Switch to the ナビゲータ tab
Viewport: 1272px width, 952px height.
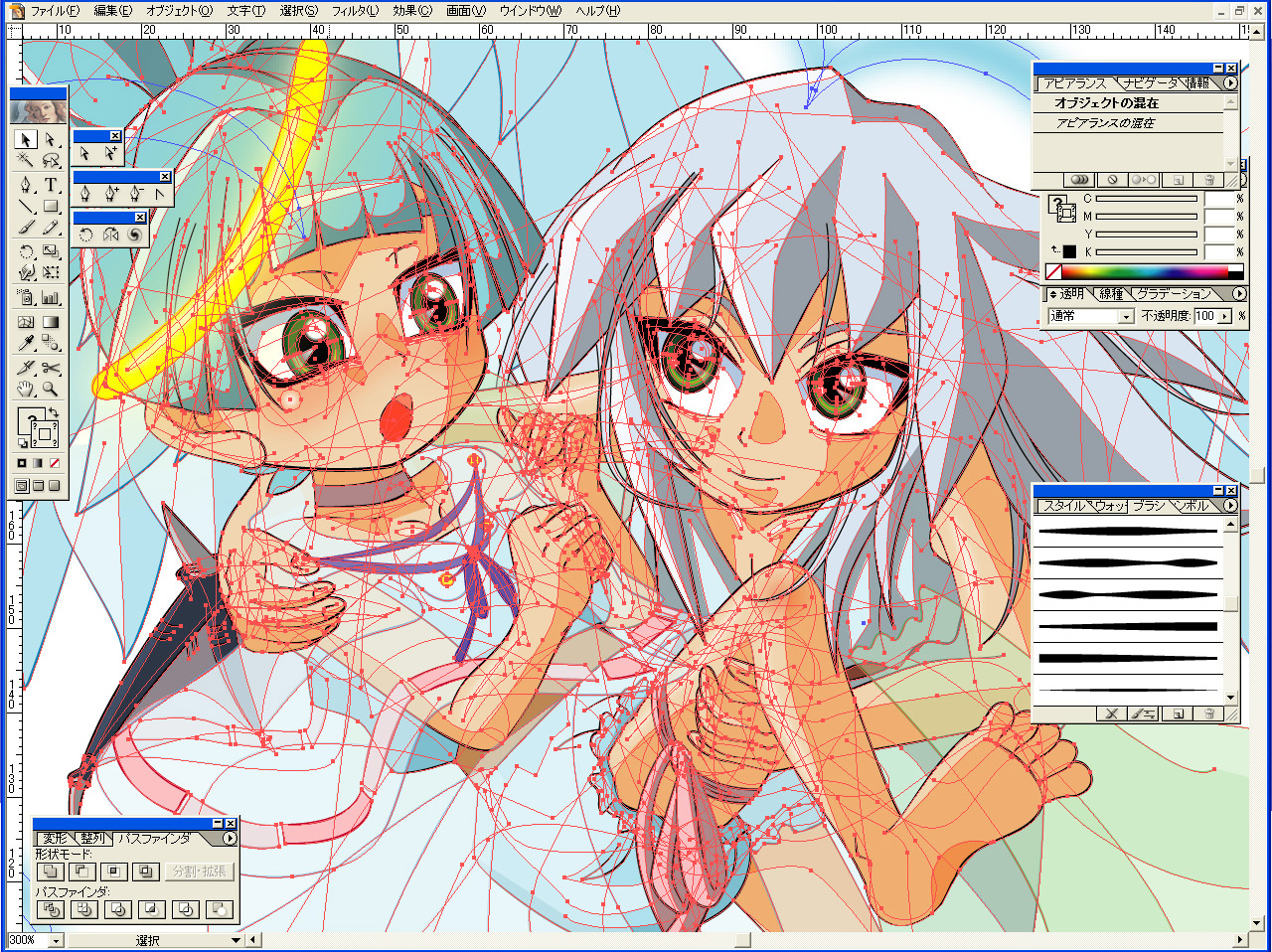point(1151,83)
